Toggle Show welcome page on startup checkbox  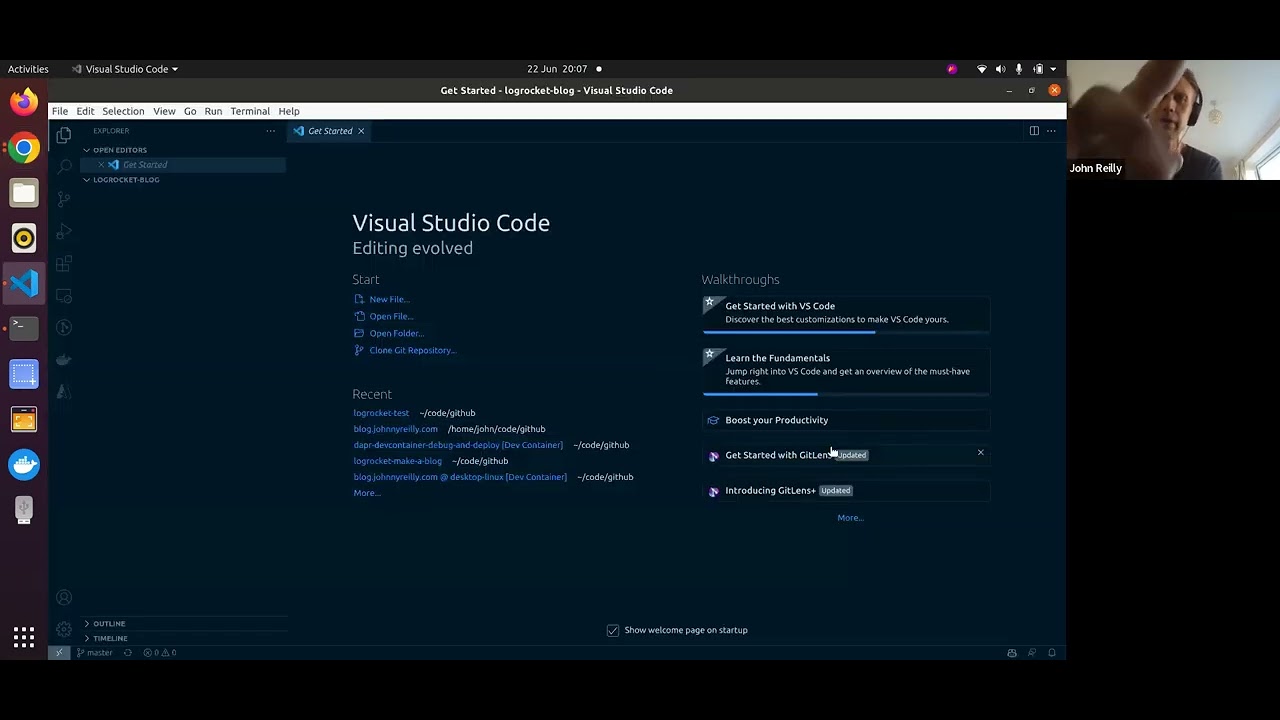pyautogui.click(x=613, y=630)
